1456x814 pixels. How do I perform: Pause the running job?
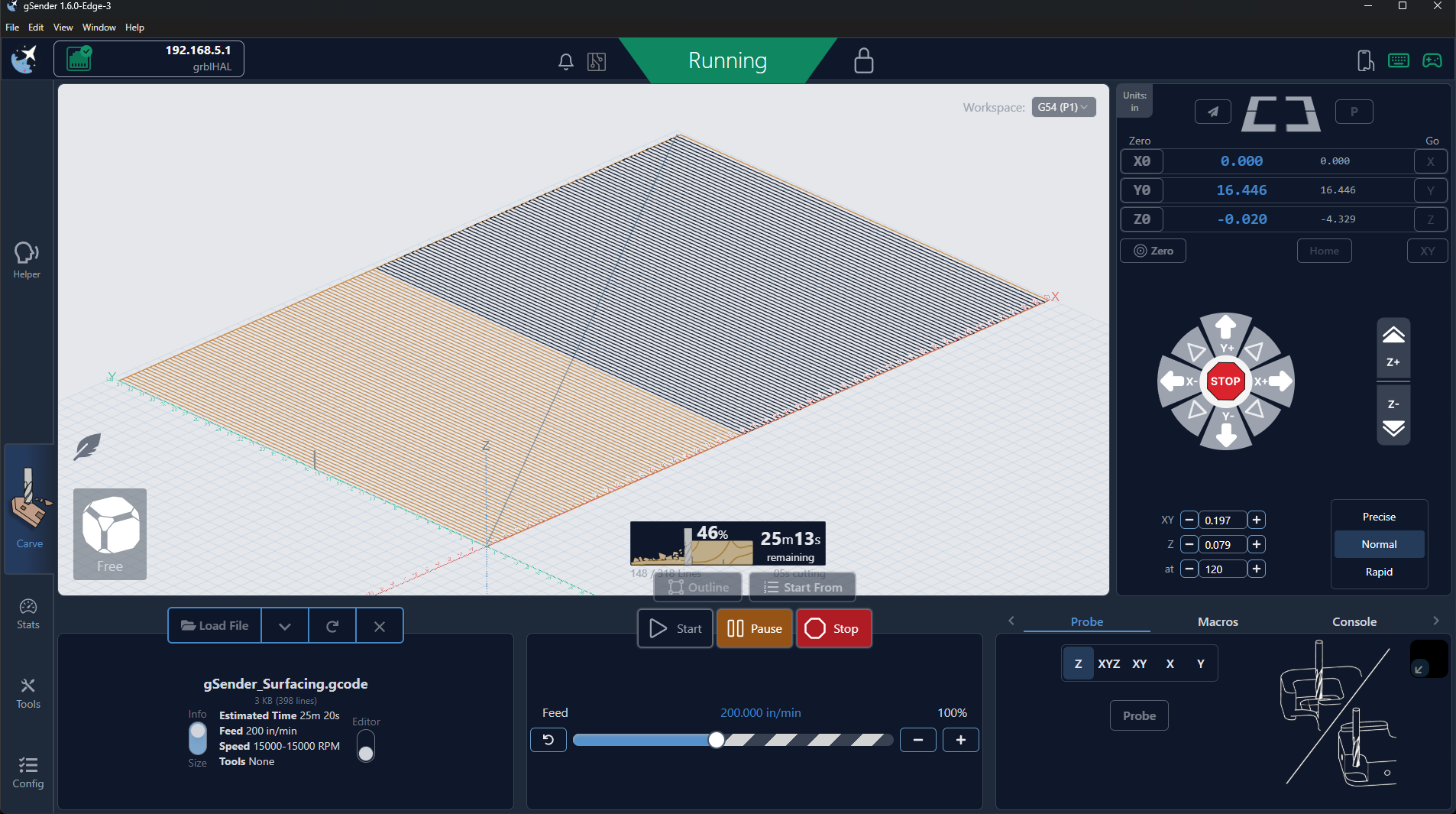[x=754, y=628]
